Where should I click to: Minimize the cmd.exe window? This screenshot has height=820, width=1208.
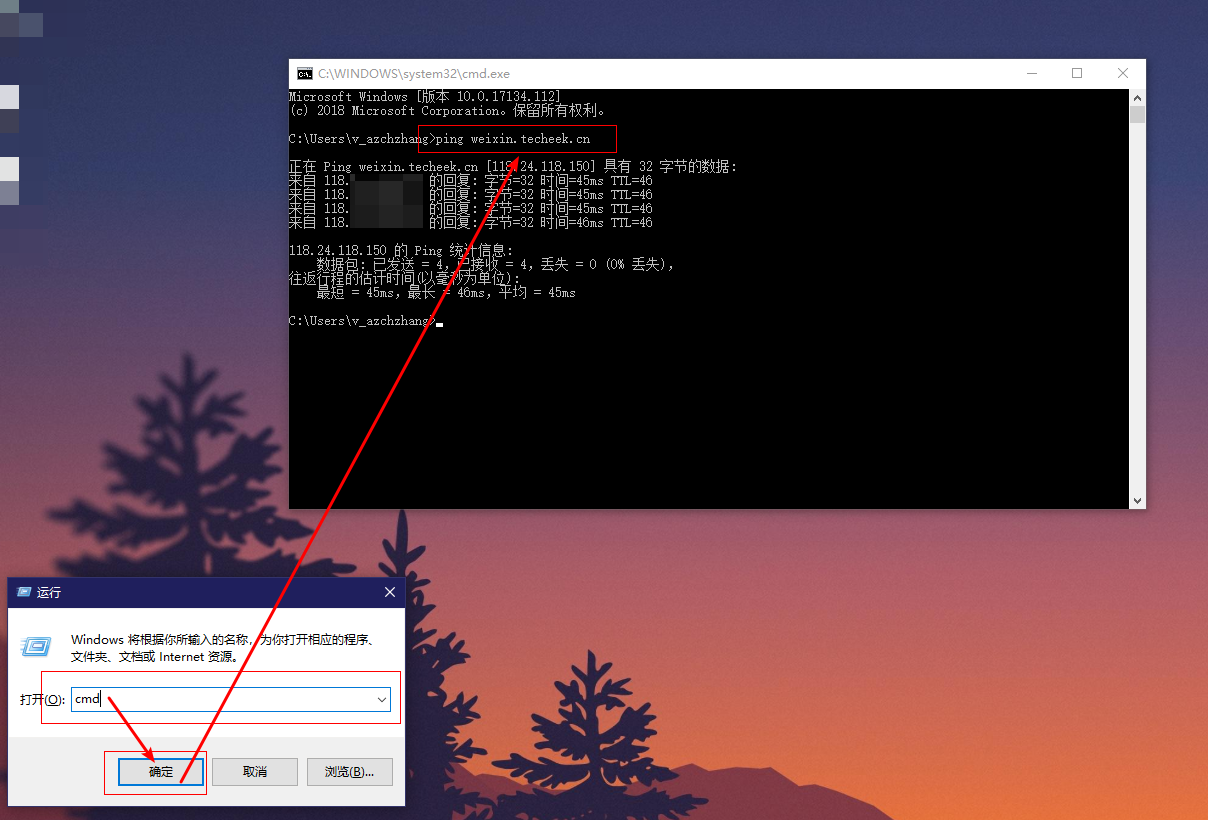tap(1031, 74)
